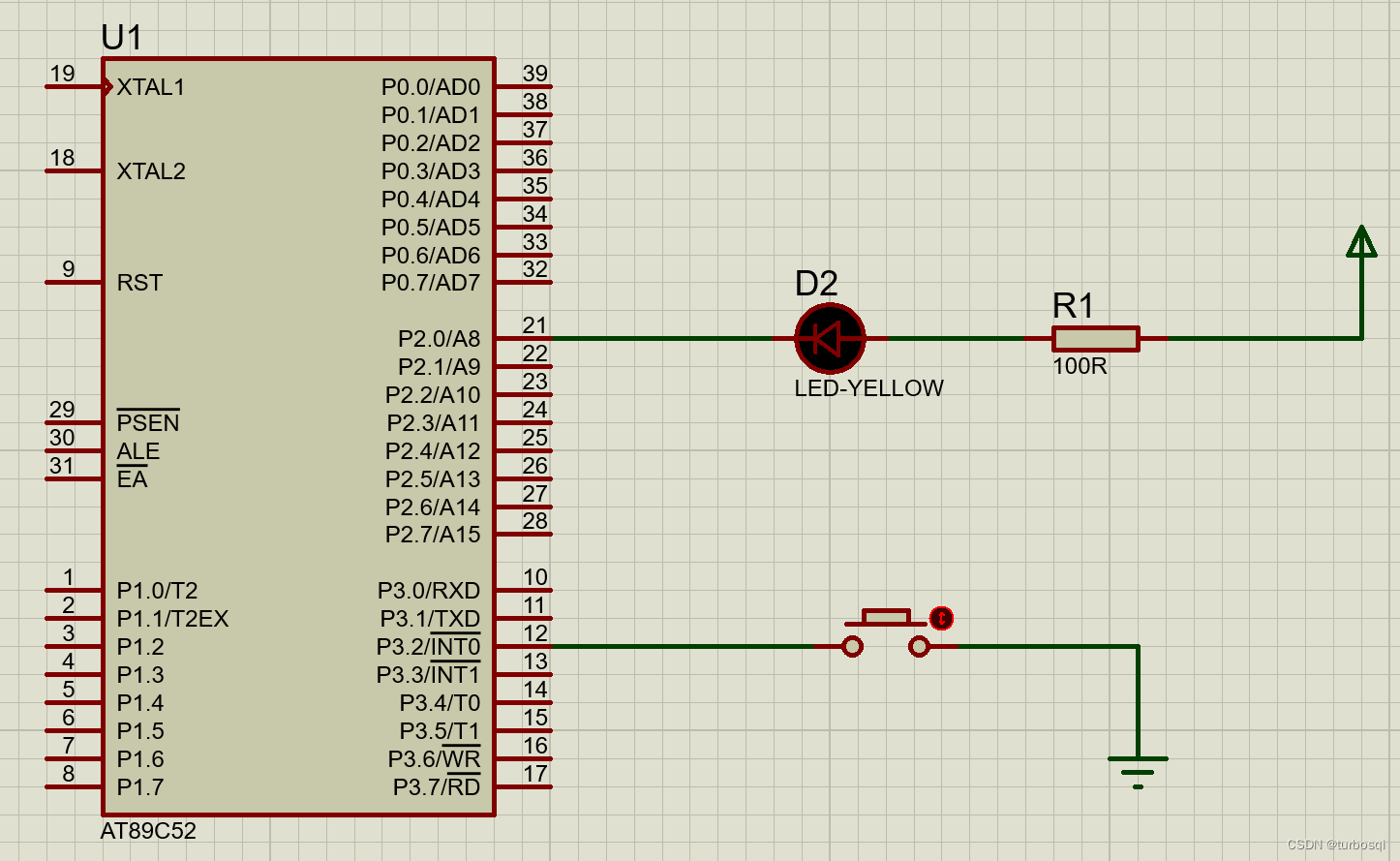Click the RST pin label
Screen dimensions: 1400x861
(x=139, y=283)
